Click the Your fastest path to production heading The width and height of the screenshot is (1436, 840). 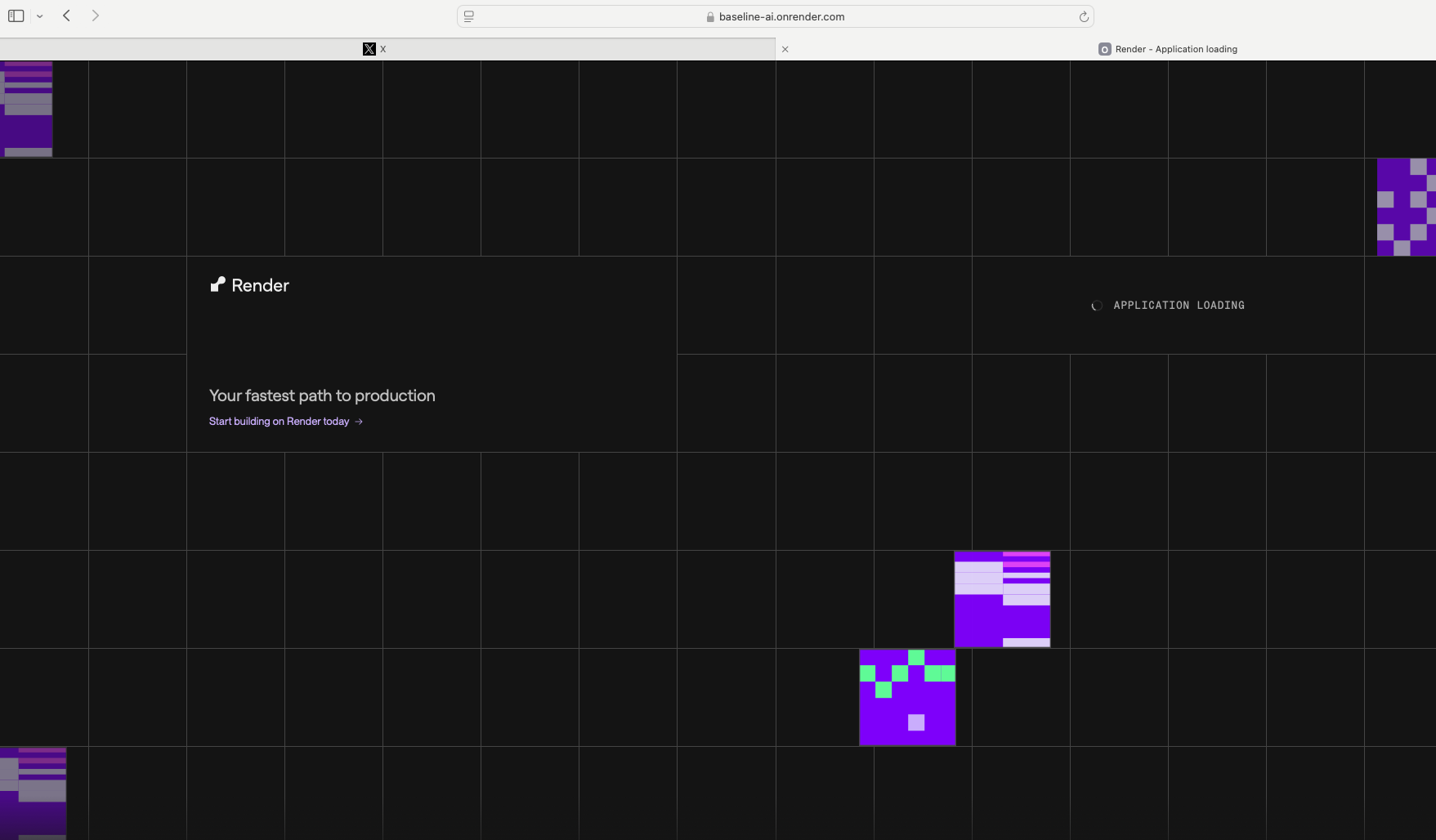322,395
